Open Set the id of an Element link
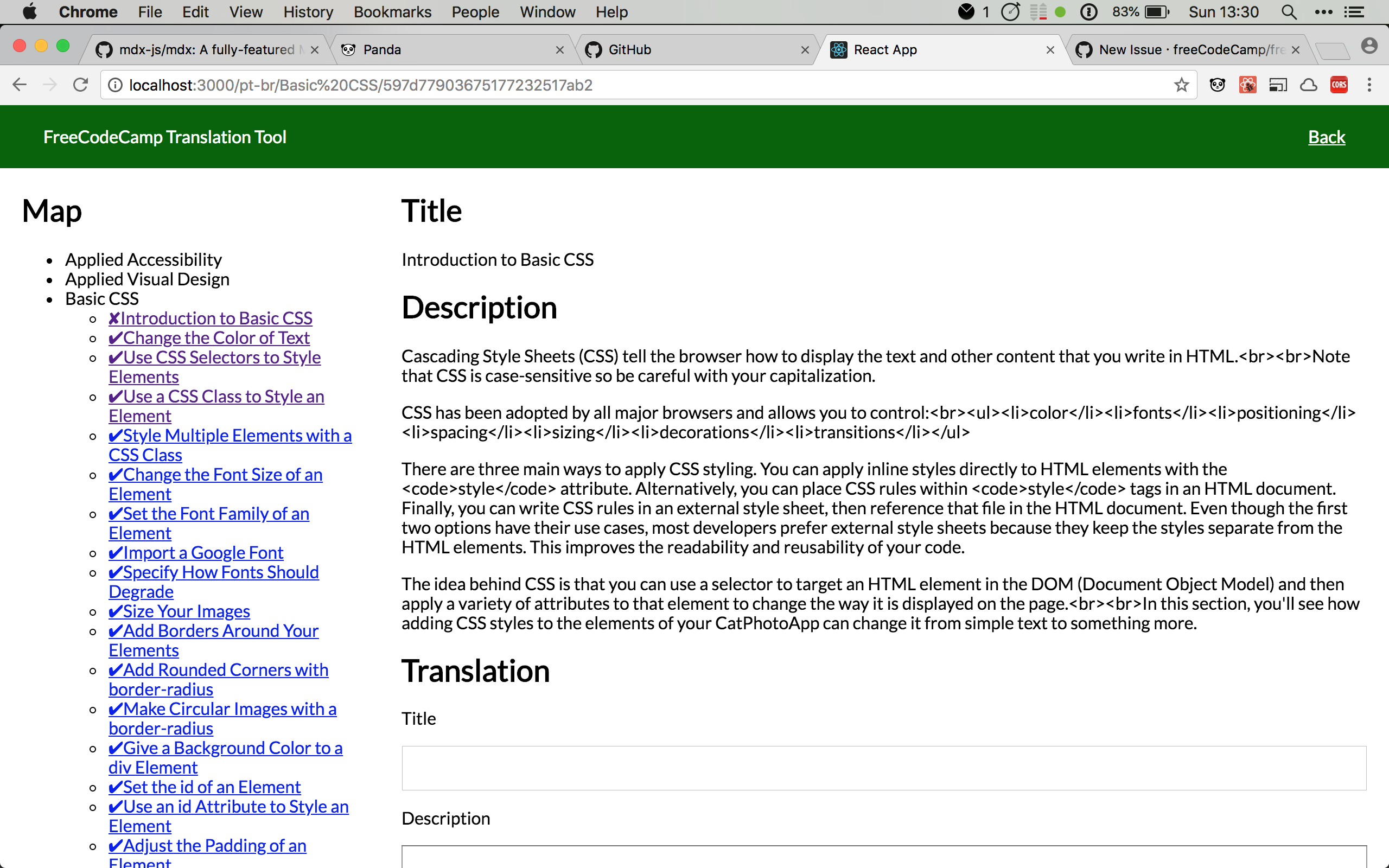Viewport: 1389px width, 868px height. 205,787
